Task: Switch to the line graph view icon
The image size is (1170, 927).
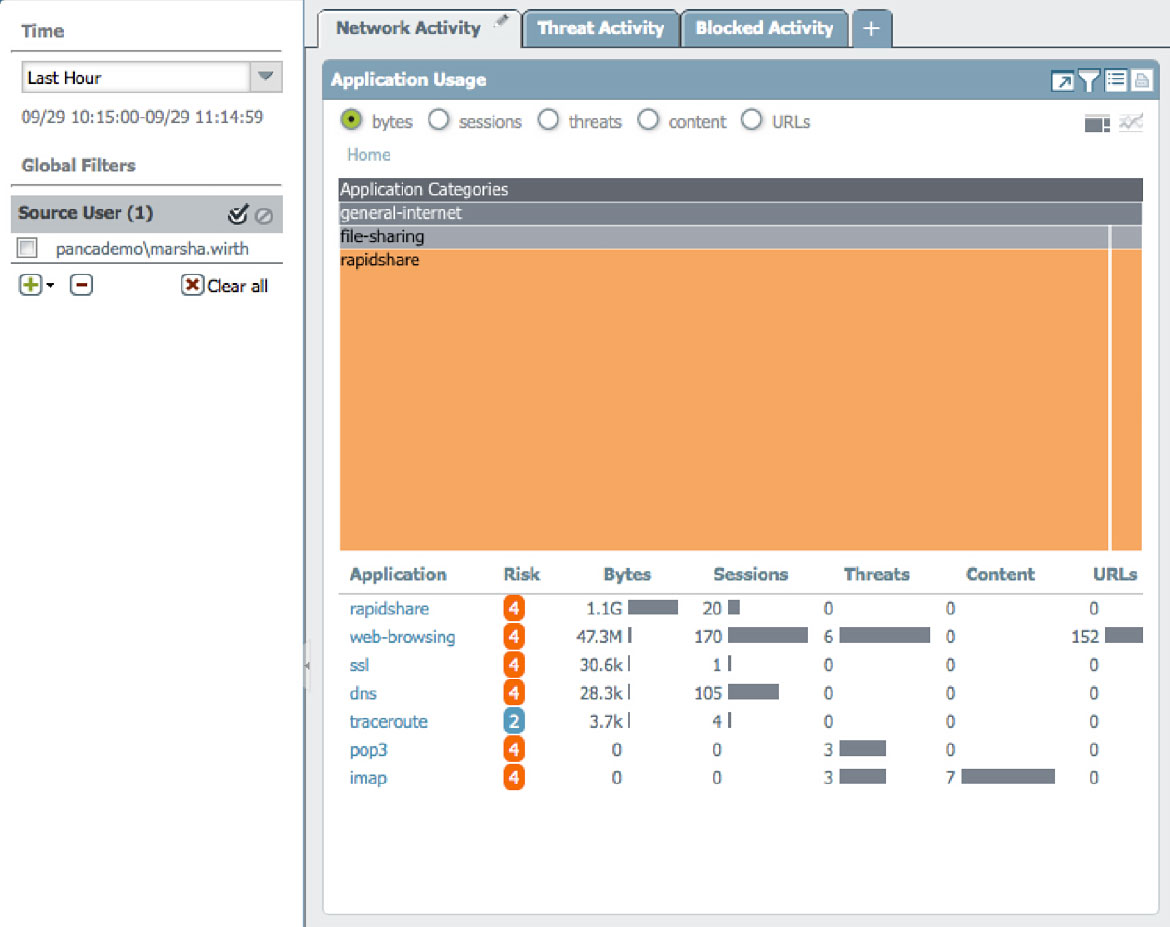Action: (x=1131, y=123)
